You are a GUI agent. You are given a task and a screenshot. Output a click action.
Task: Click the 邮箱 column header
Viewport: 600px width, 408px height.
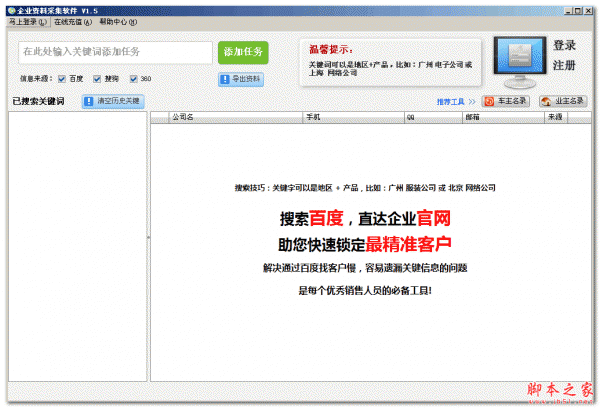click(x=503, y=117)
